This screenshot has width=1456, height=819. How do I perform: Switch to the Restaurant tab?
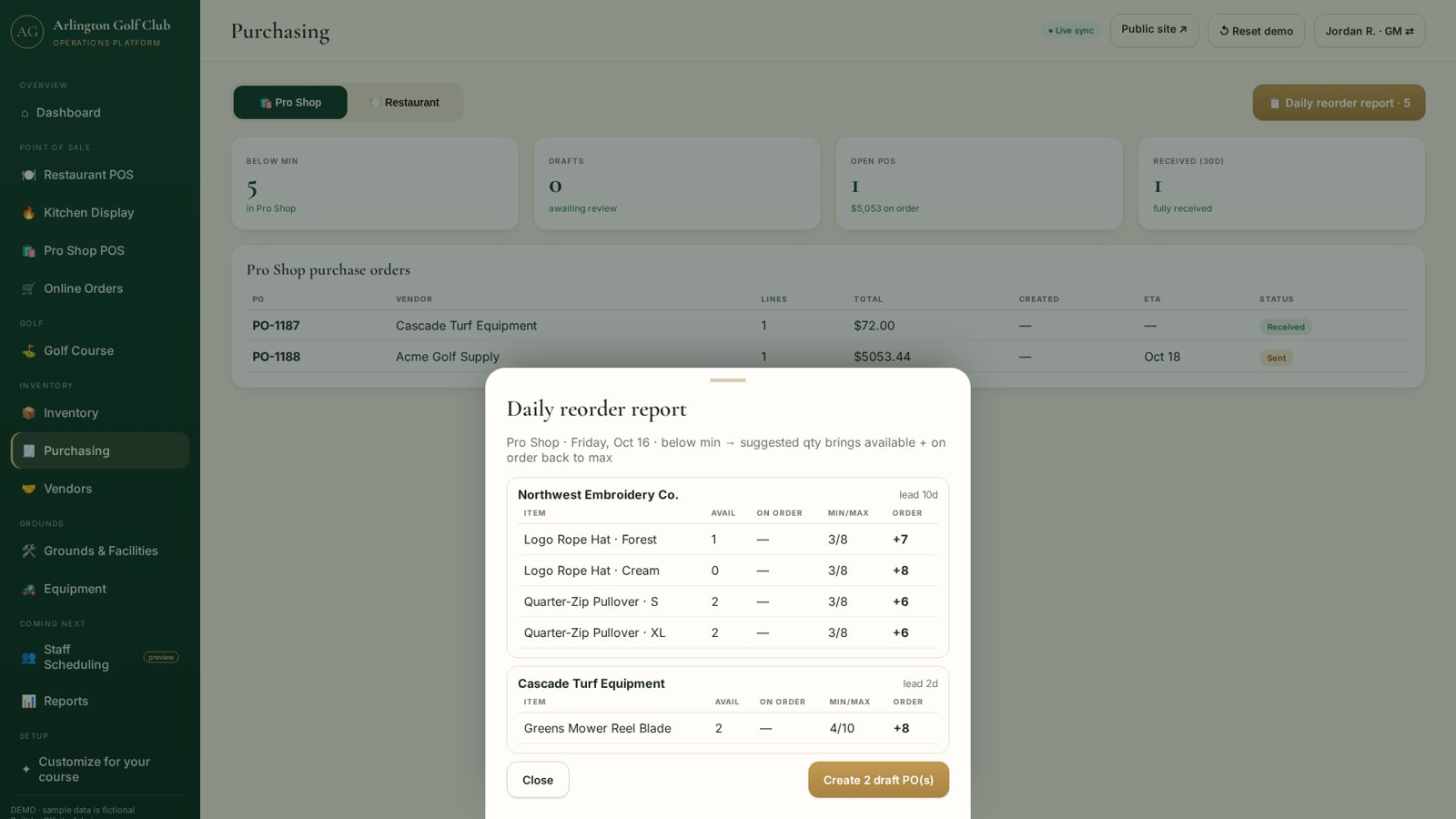click(x=405, y=103)
